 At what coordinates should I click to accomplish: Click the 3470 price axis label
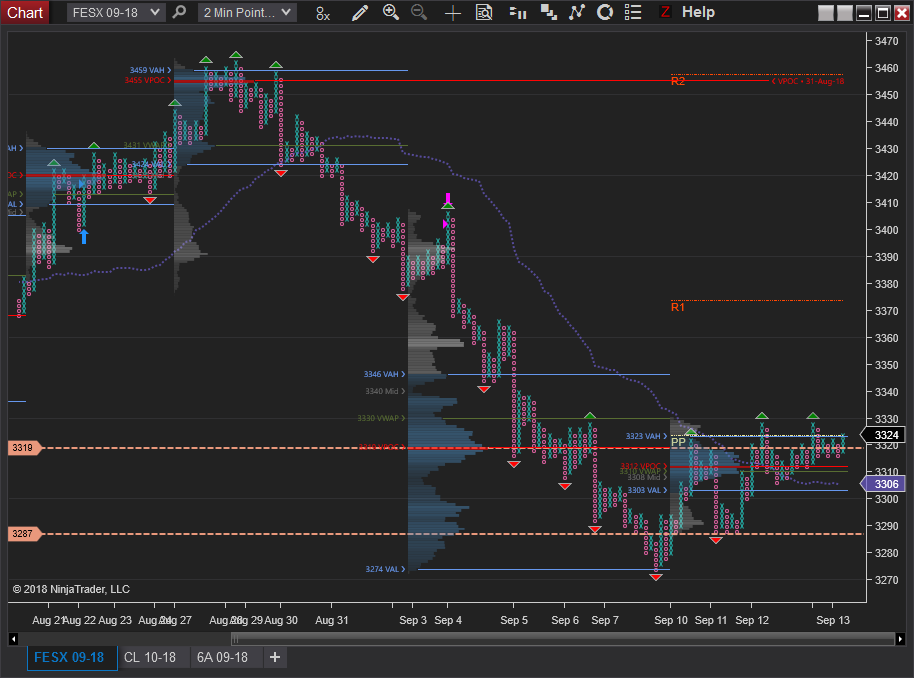(886, 41)
